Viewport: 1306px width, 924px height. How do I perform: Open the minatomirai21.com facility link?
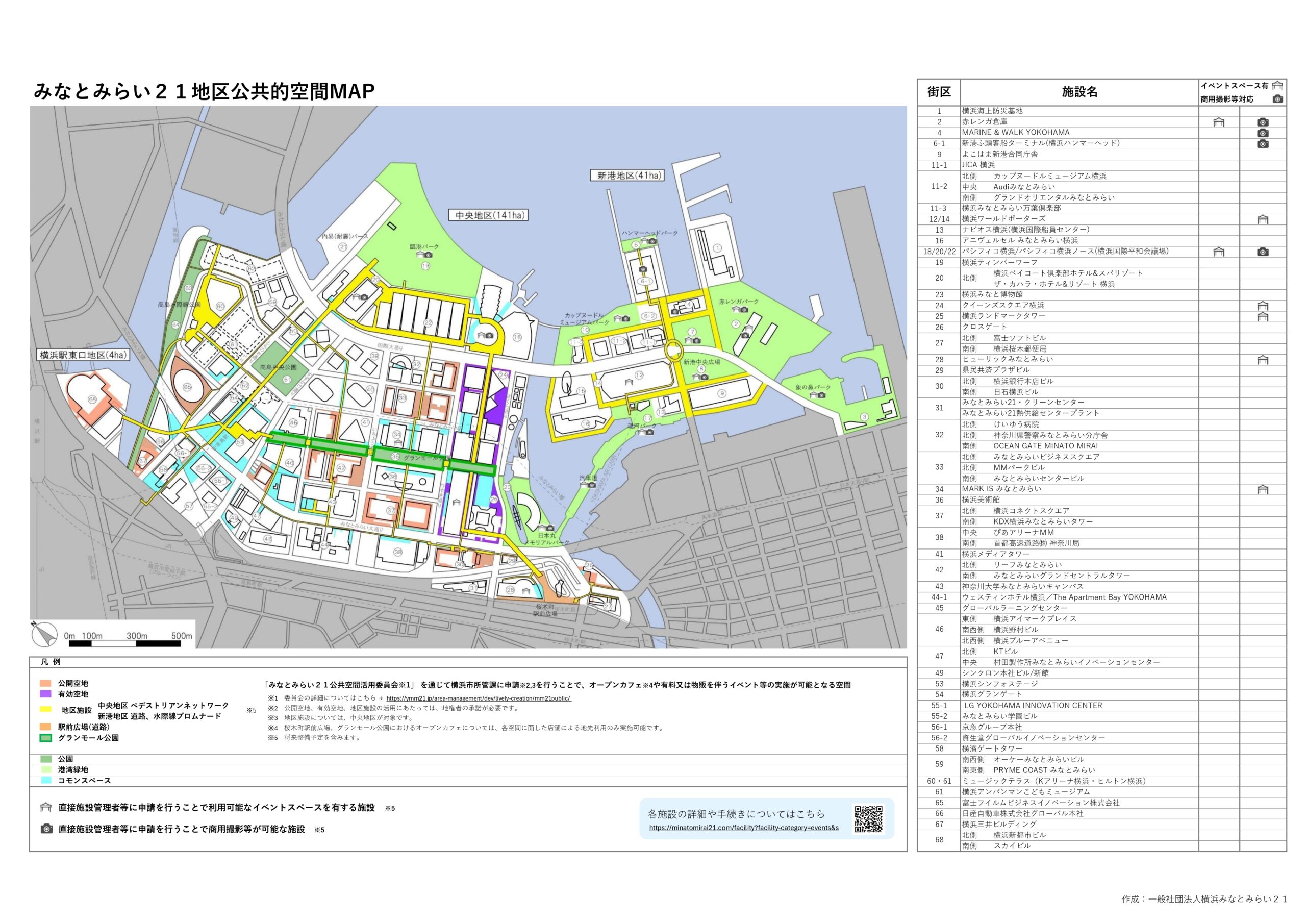click(743, 828)
